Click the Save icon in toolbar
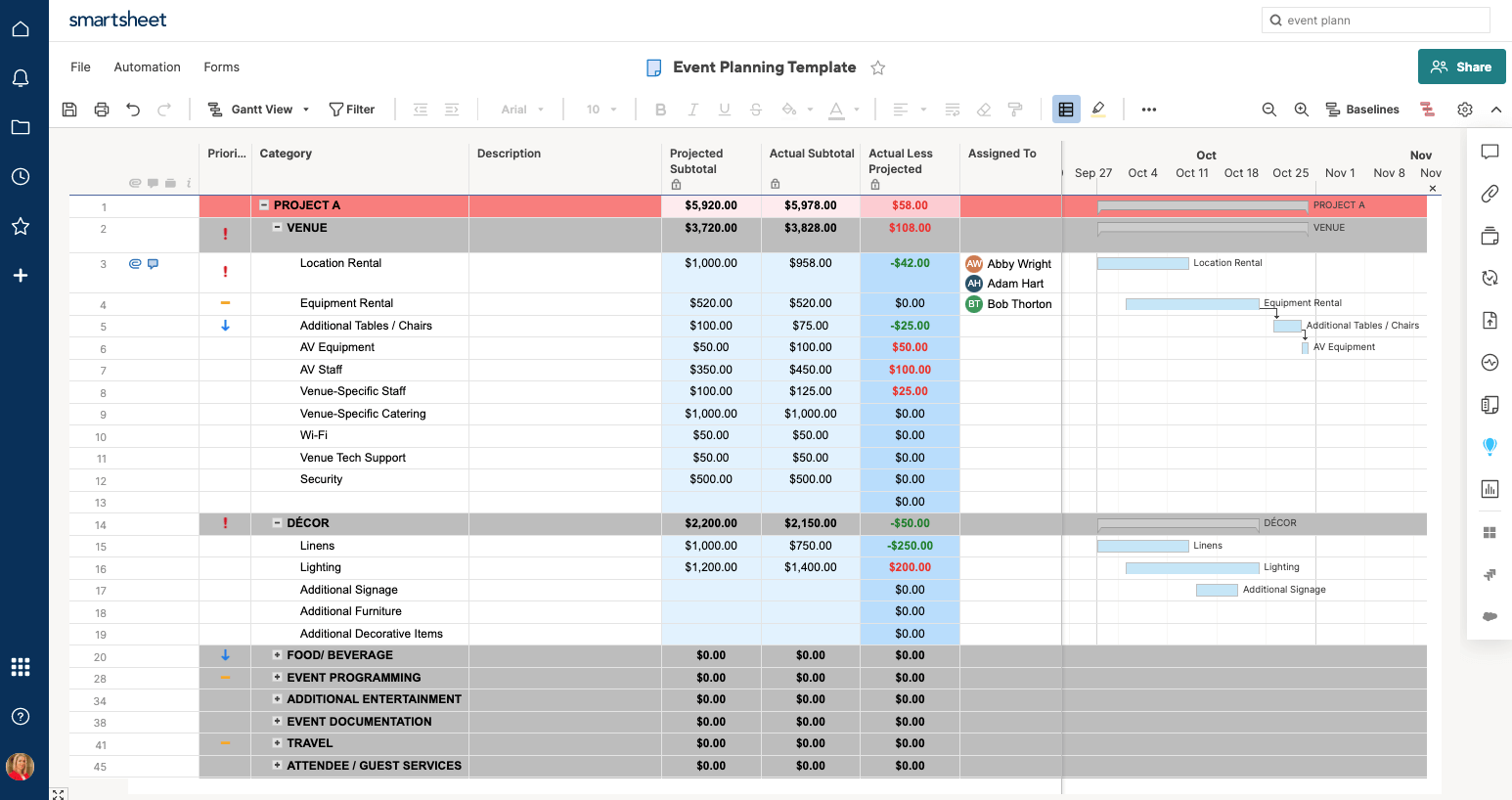1512x800 pixels. [x=69, y=110]
